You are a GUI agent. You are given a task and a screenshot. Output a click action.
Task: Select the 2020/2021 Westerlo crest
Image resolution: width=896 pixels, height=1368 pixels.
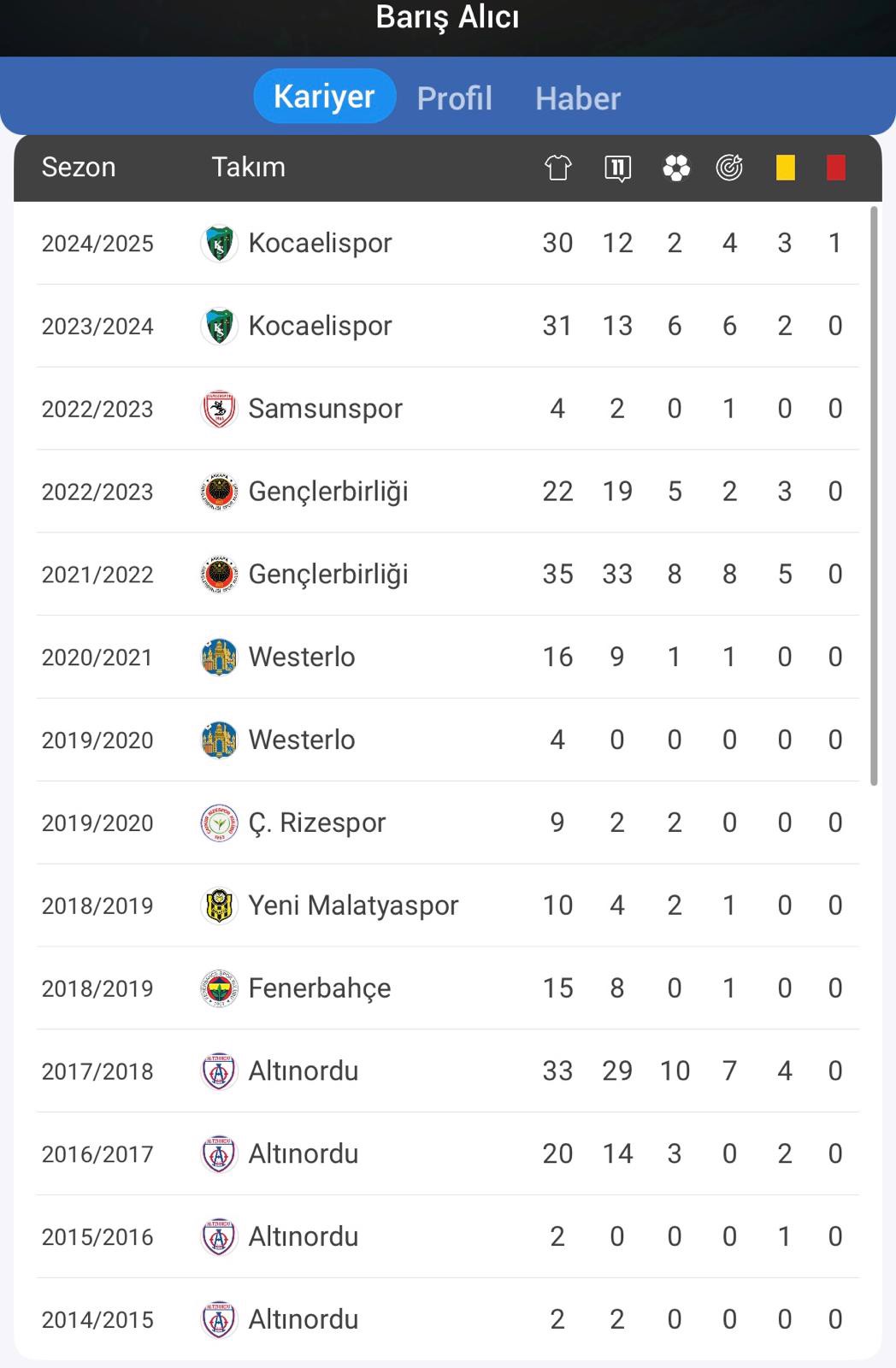point(218,657)
